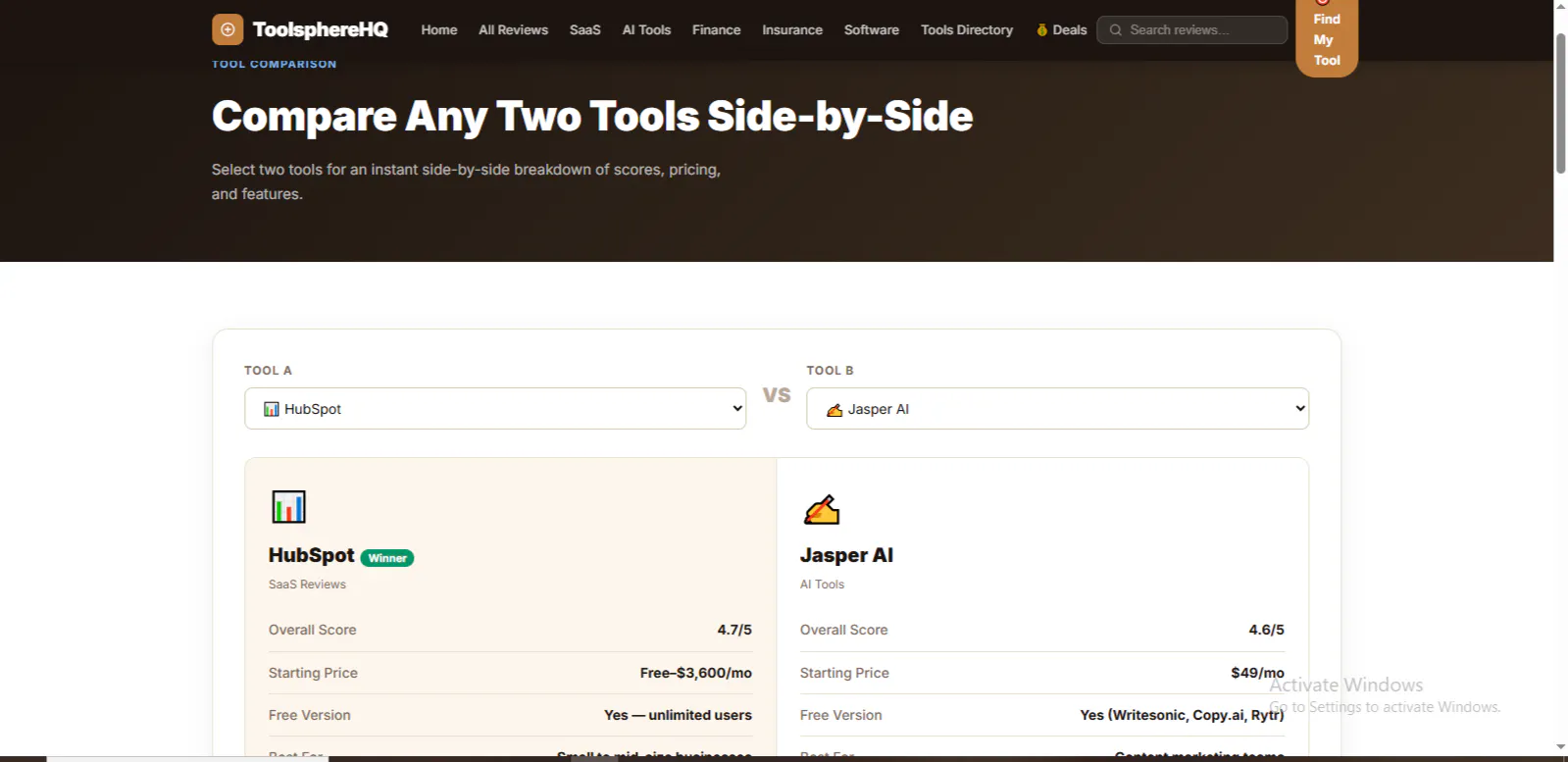Open the SaaS nav item
Screen dimensions: 1568x762
point(584,30)
